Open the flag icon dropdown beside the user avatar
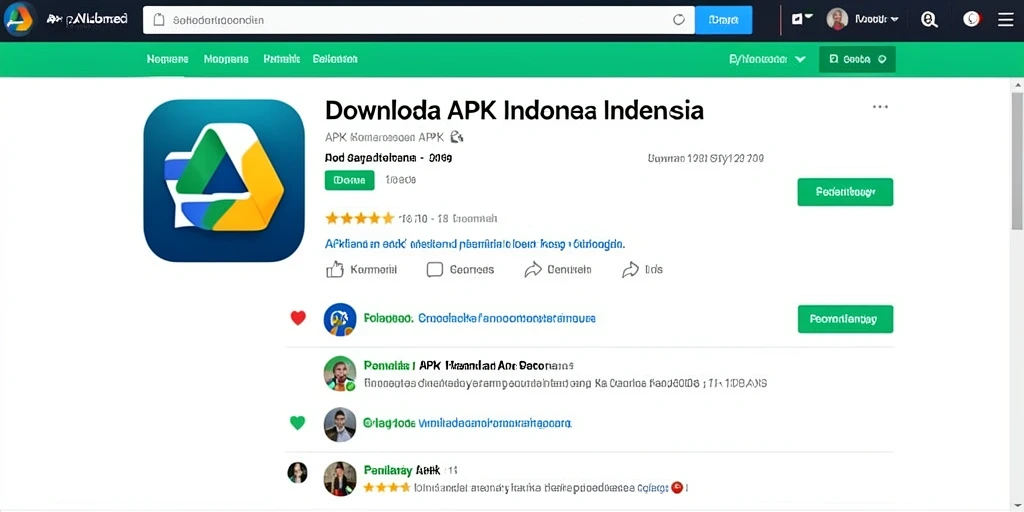 pos(802,19)
